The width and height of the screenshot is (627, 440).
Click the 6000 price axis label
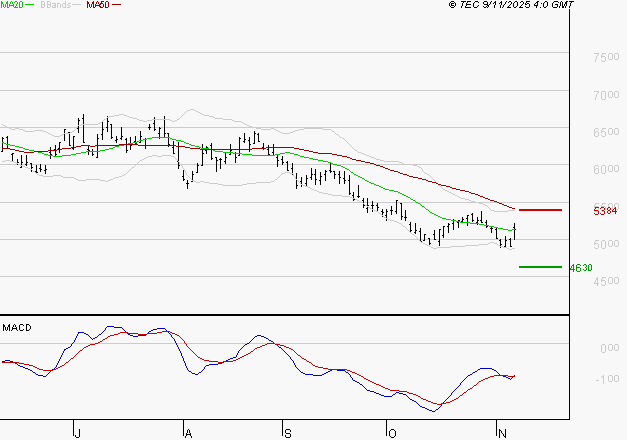click(606, 169)
